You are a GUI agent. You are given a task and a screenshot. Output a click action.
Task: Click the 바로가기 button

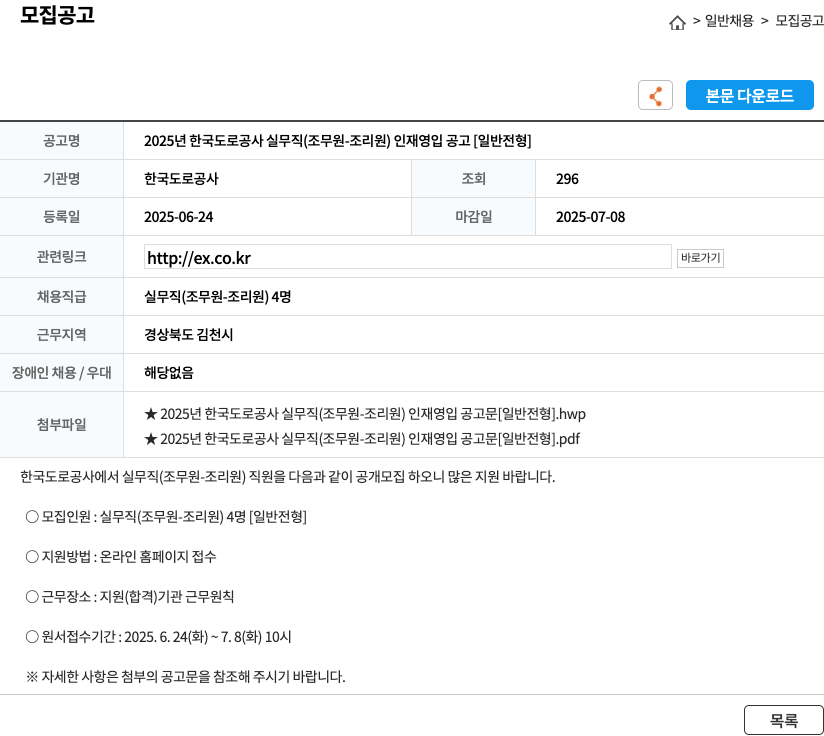(x=700, y=258)
